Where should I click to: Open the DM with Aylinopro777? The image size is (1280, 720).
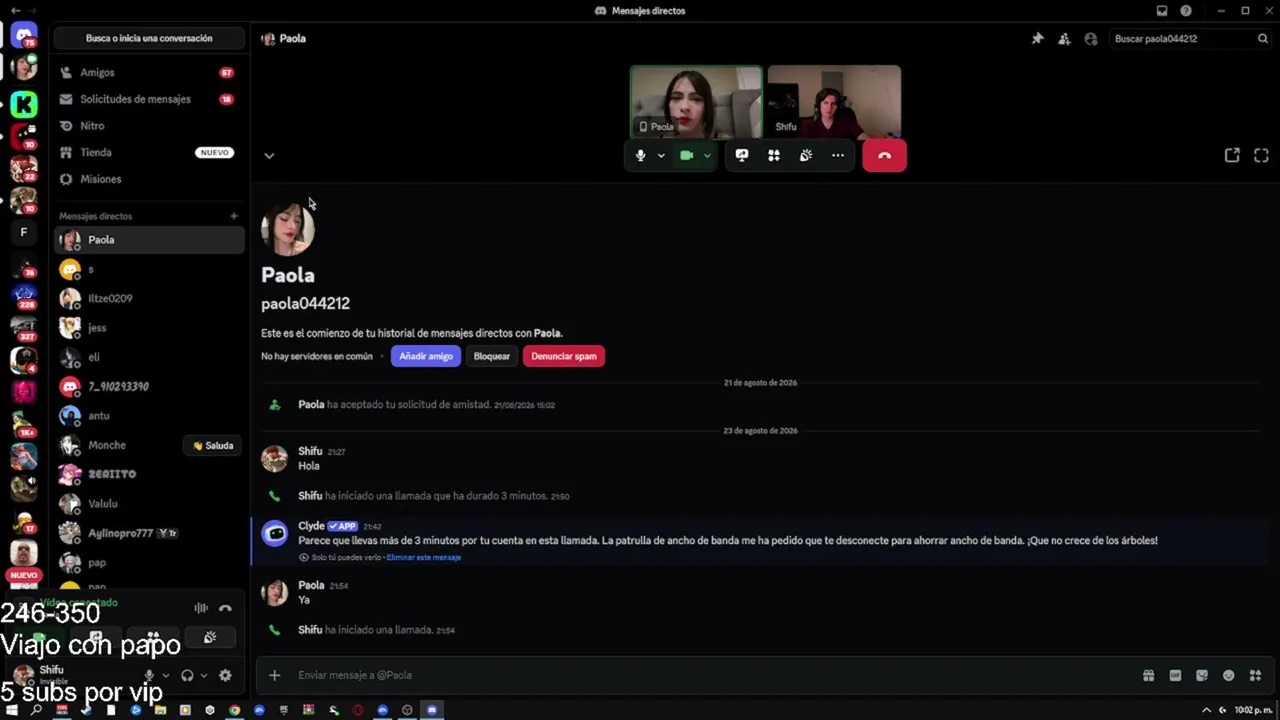(149, 533)
